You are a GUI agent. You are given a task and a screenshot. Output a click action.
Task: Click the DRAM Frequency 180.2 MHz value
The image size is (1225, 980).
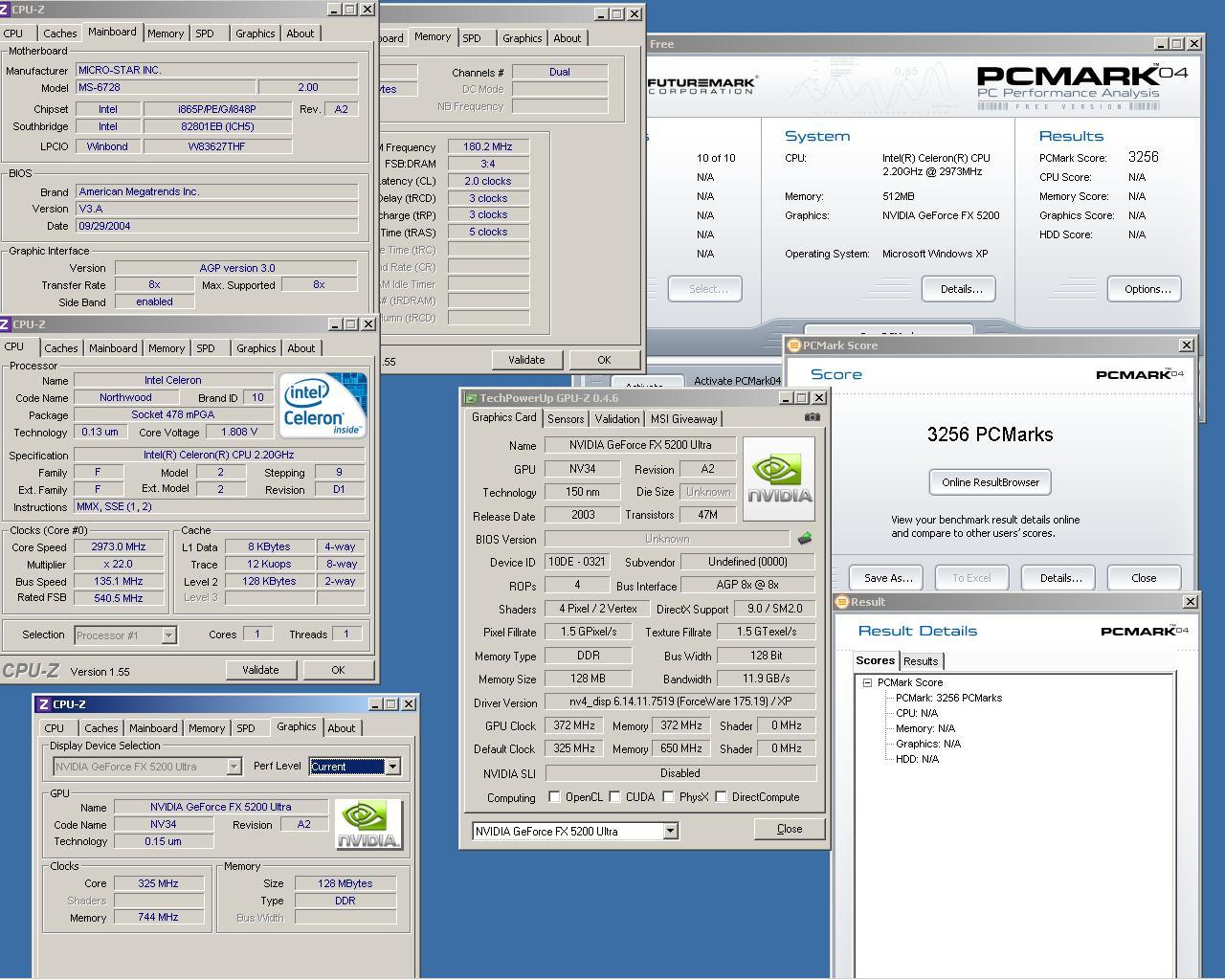pos(488,147)
